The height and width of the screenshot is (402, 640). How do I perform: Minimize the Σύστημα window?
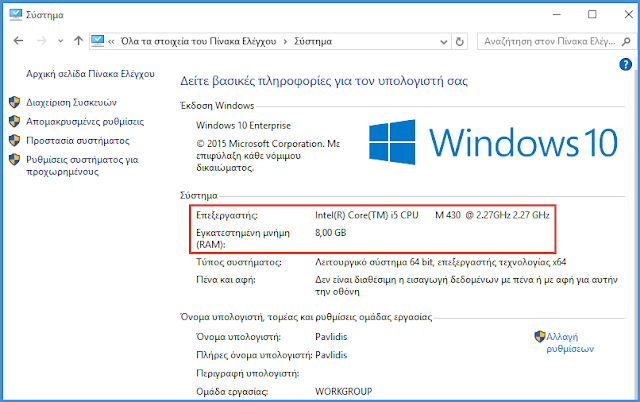(x=556, y=15)
